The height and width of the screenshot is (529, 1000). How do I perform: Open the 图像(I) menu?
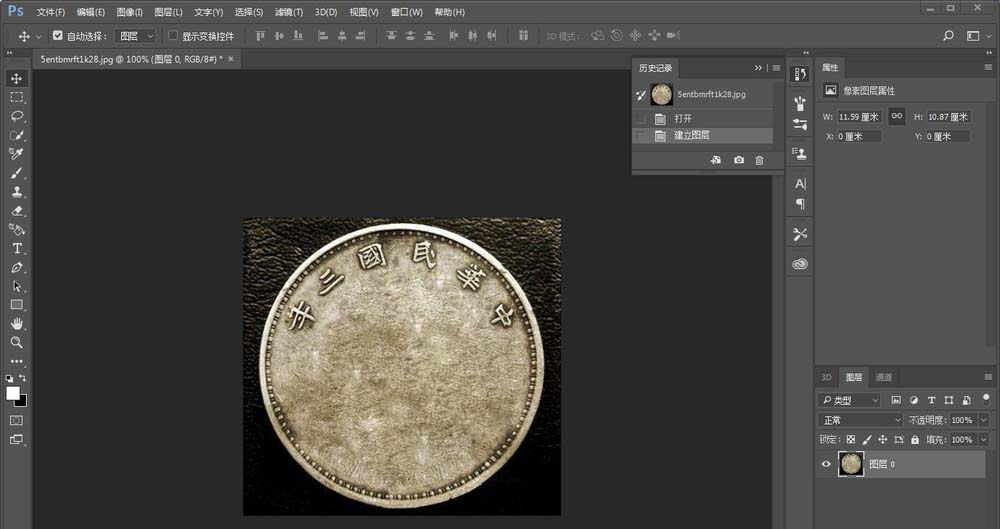[130, 12]
